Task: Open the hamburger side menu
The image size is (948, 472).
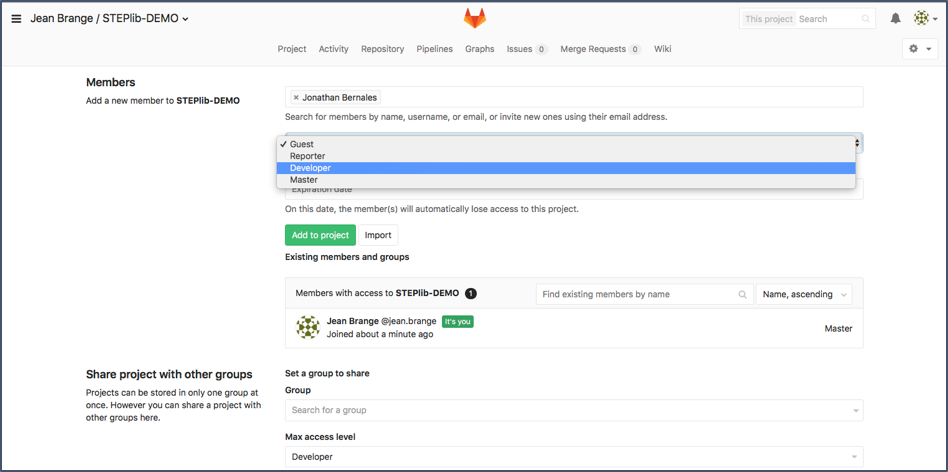Action: tap(16, 19)
